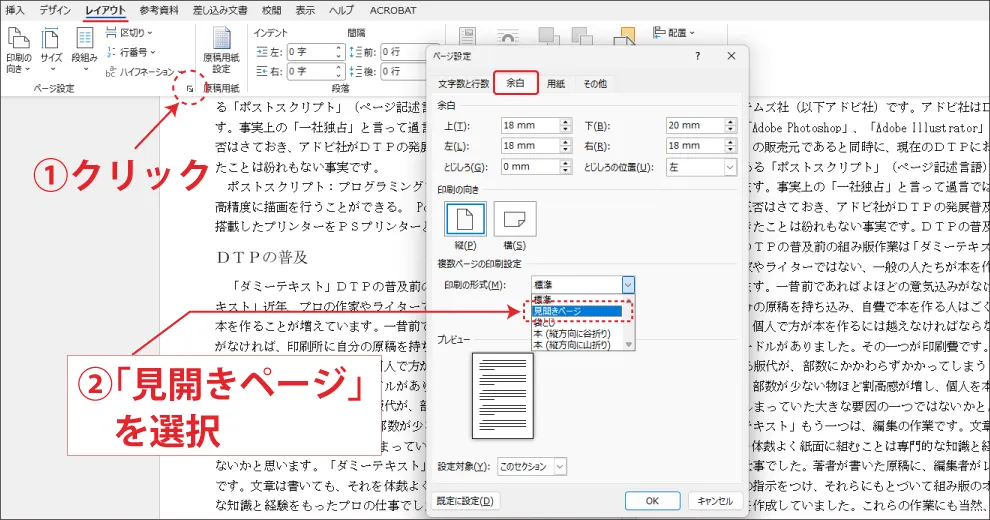Choose 標準 in the dropdown list
990x520 pixels.
(578, 299)
